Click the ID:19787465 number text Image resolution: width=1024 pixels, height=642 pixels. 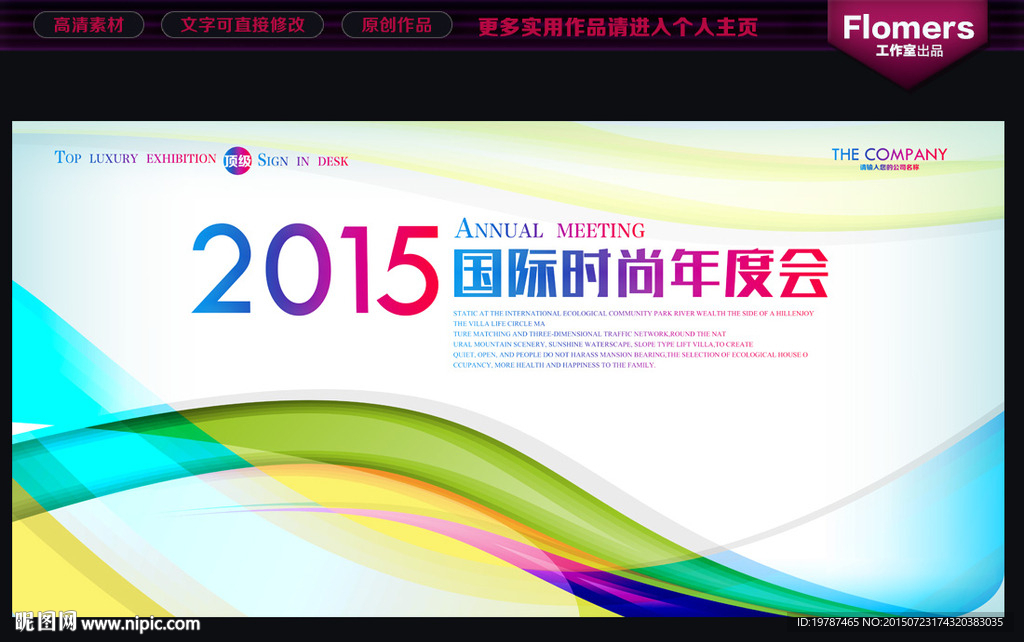(x=827, y=622)
